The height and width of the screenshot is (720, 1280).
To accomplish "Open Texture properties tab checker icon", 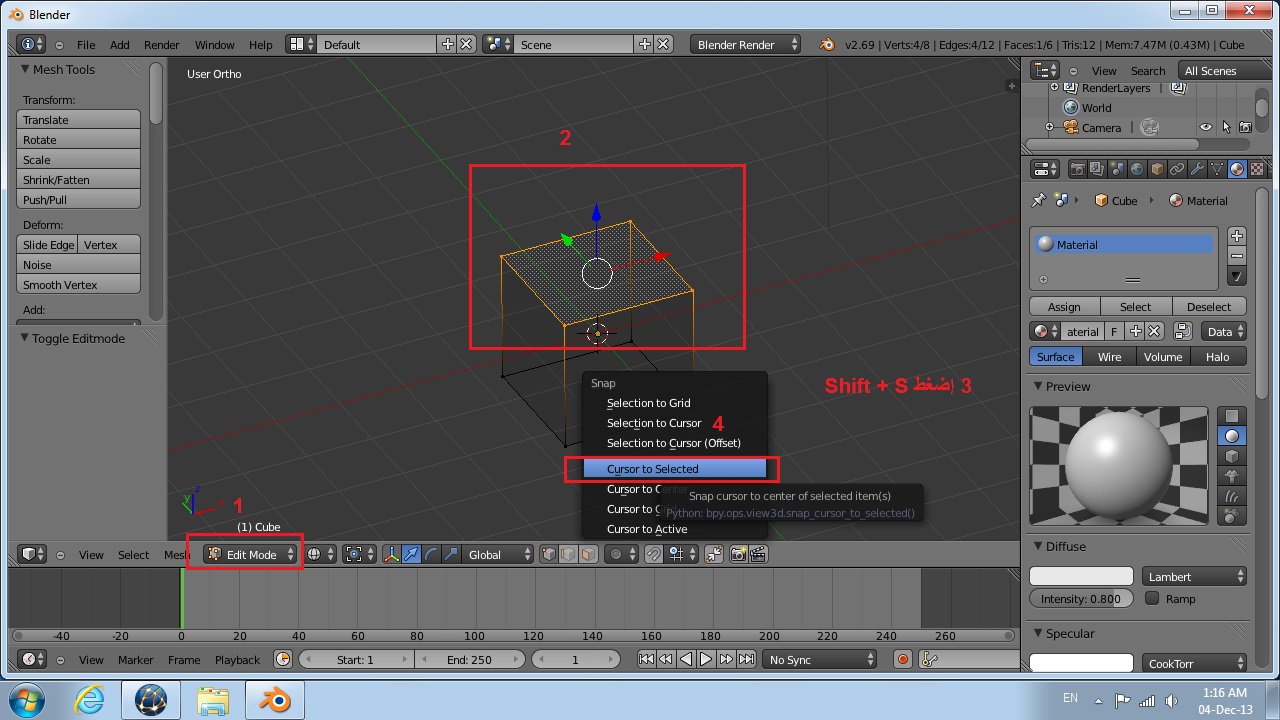I will tap(1257, 170).
